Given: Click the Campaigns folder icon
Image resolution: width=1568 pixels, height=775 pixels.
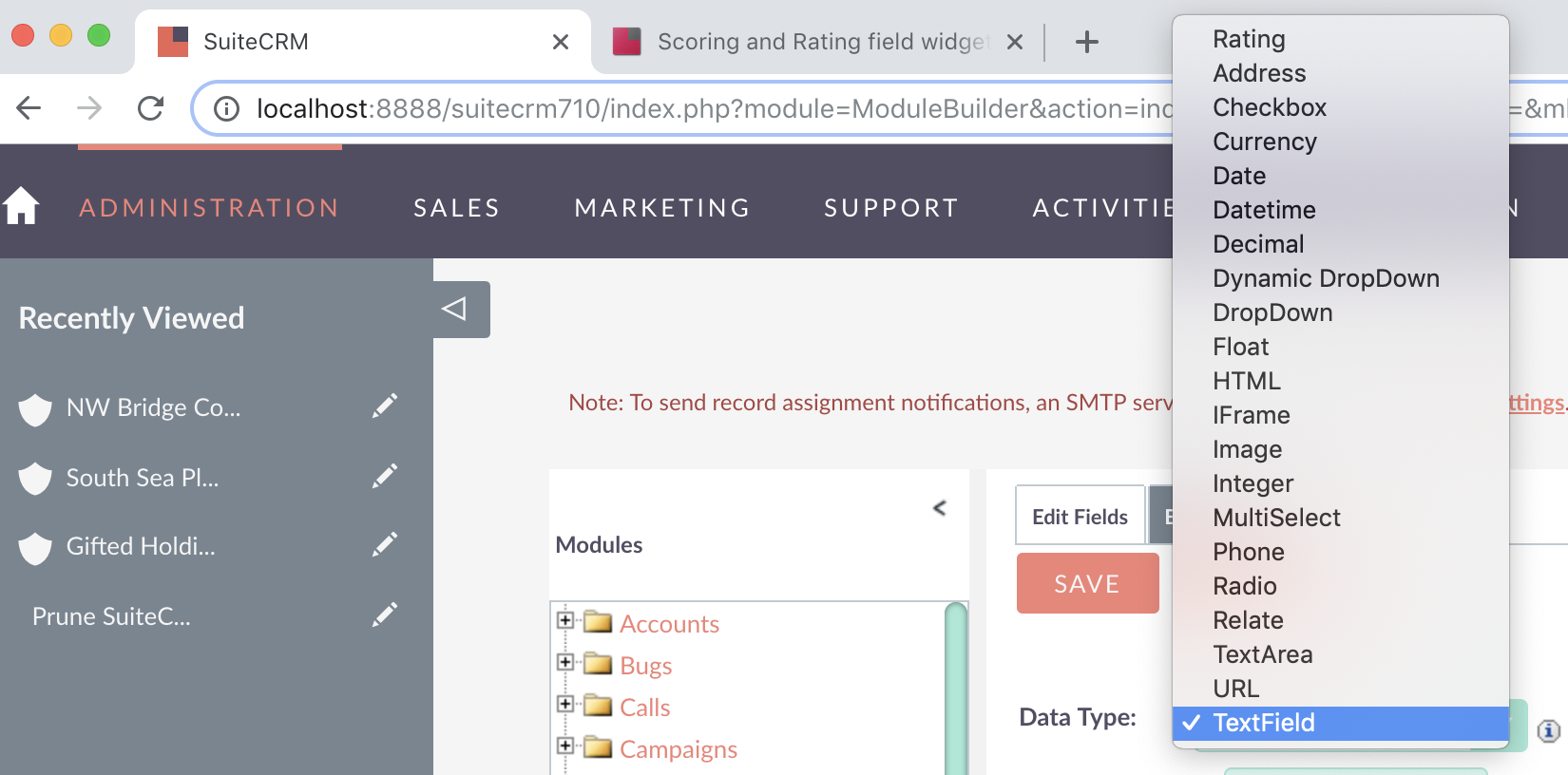Looking at the screenshot, I should click(598, 747).
